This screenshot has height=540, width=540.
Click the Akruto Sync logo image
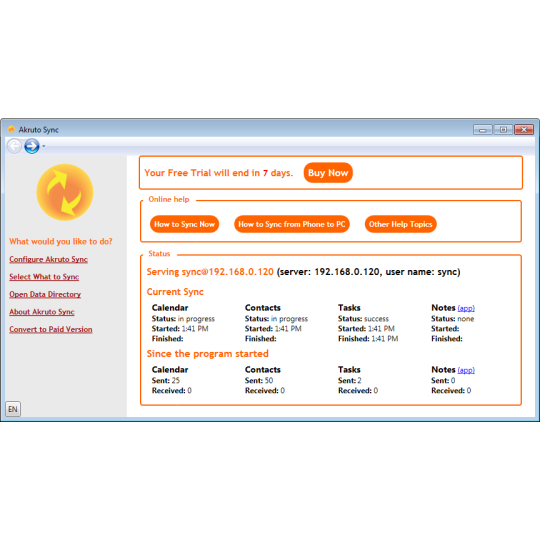click(65, 192)
